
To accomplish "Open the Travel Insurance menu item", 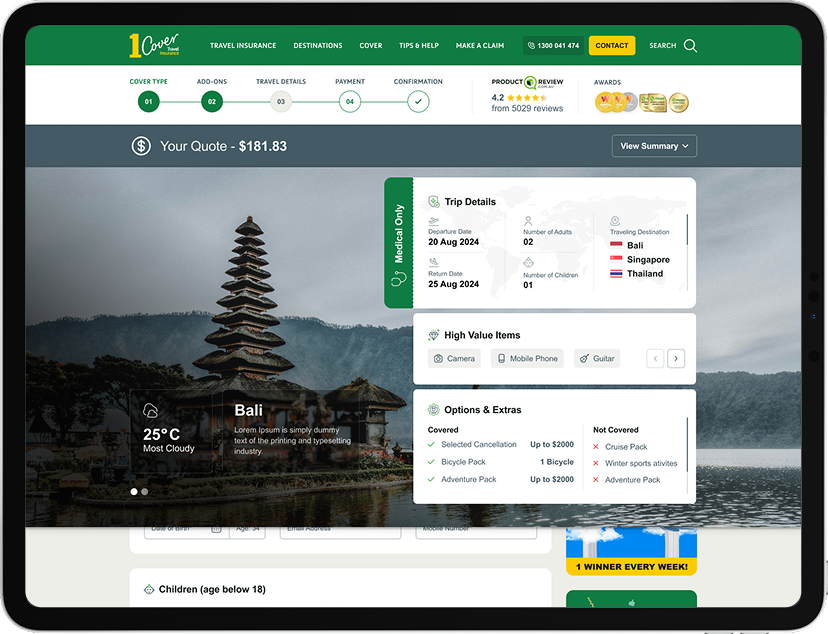I will point(243,46).
